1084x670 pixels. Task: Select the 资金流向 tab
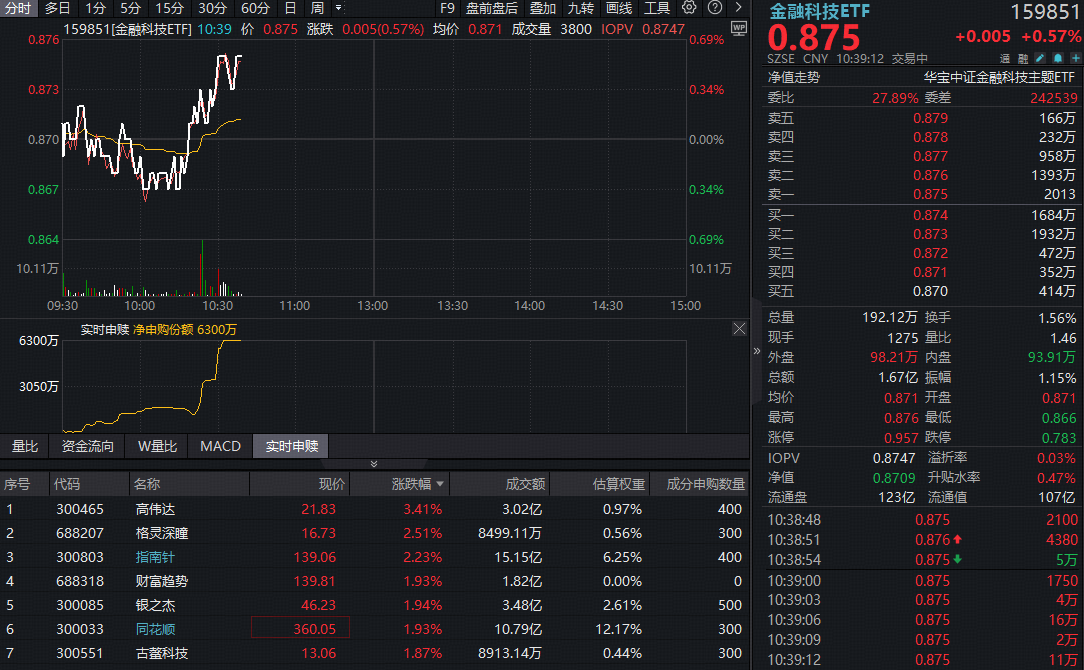[x=88, y=446]
